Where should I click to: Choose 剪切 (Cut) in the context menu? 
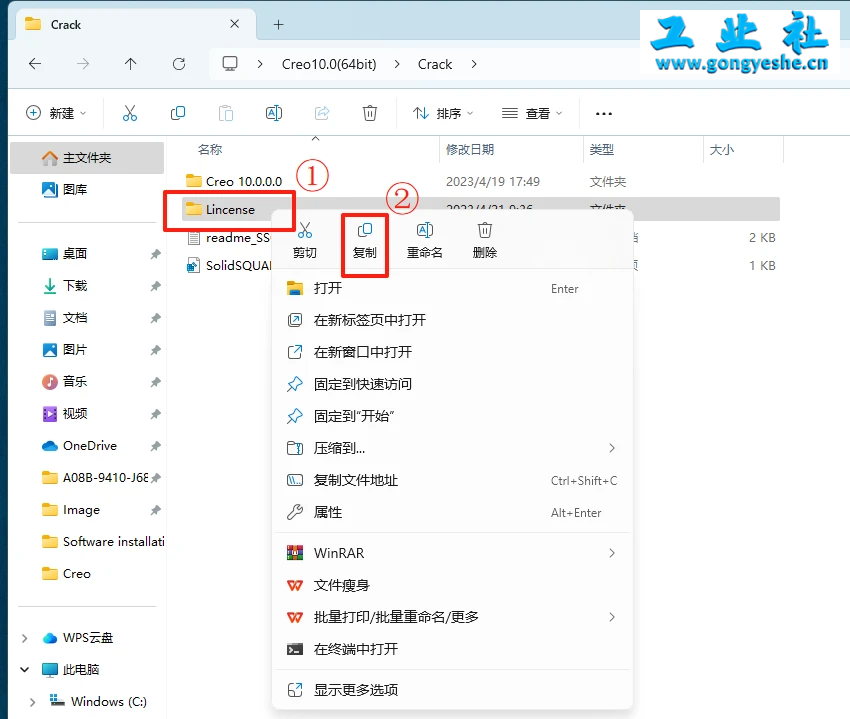click(x=305, y=240)
